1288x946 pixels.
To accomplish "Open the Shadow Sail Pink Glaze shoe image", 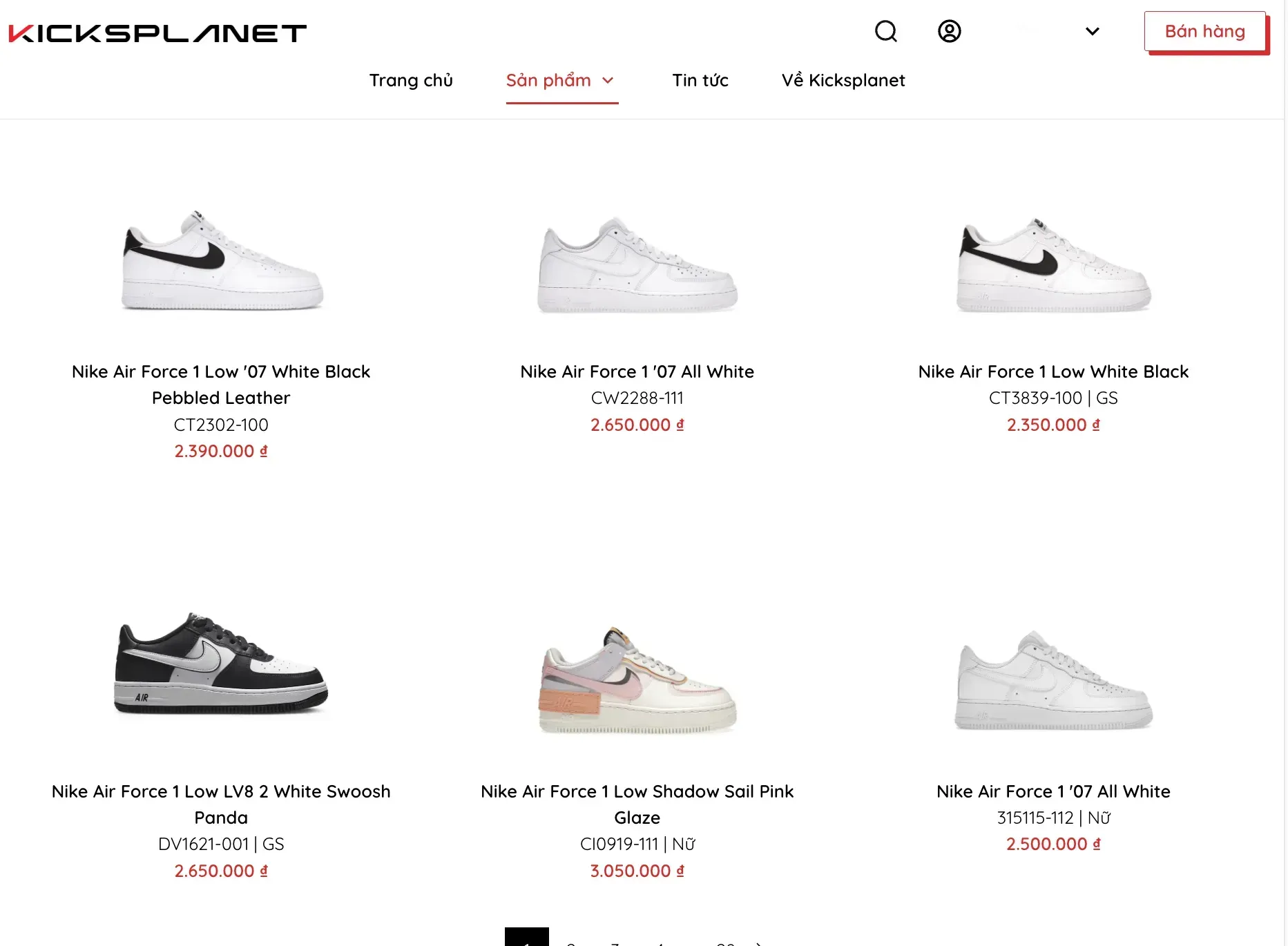I will pos(637,680).
